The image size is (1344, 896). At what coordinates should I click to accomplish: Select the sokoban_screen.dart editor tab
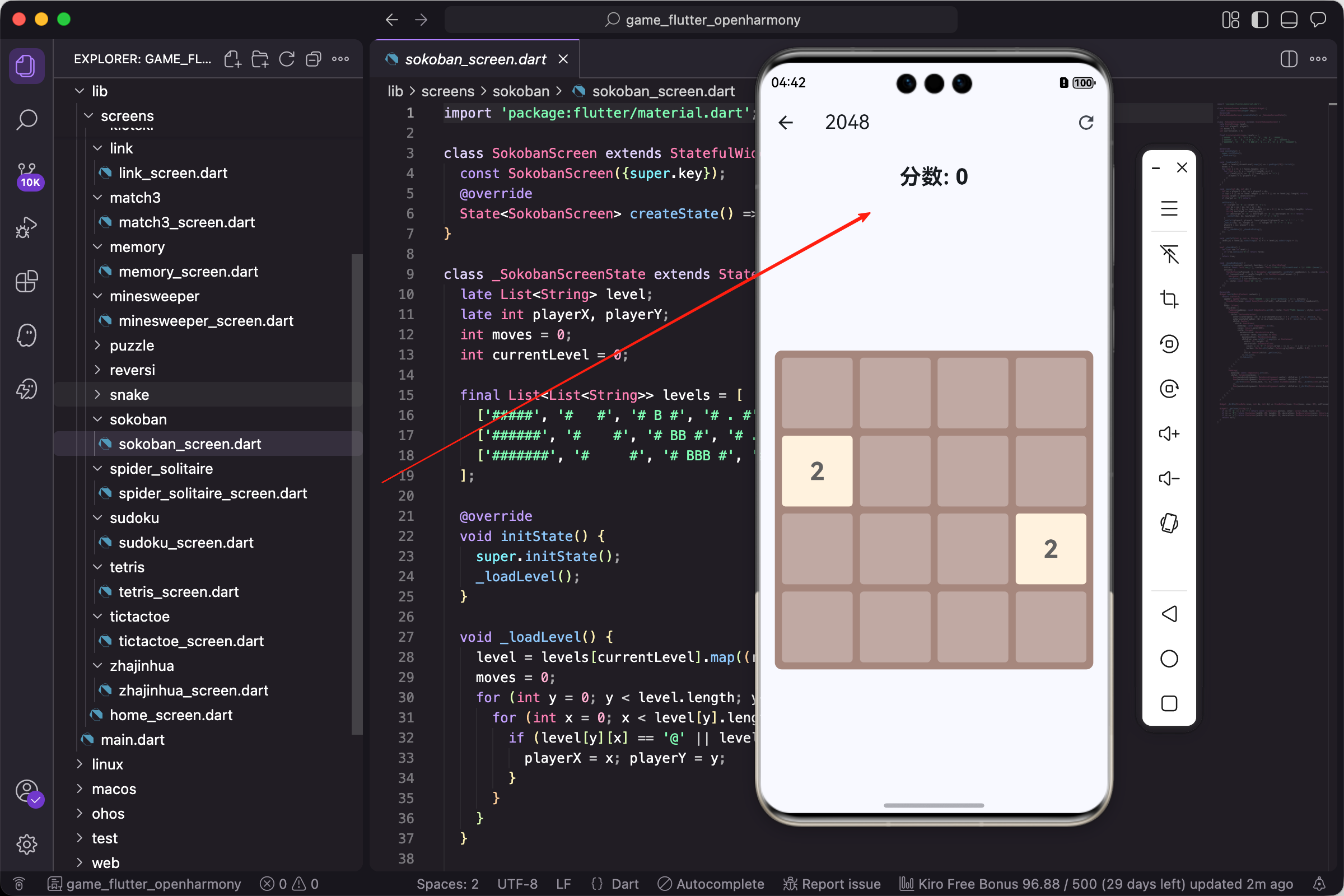[475, 59]
